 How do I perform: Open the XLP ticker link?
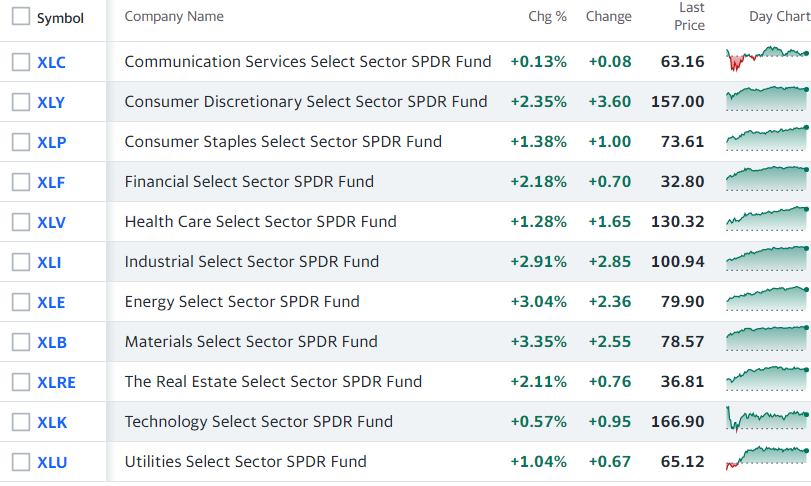click(x=52, y=142)
